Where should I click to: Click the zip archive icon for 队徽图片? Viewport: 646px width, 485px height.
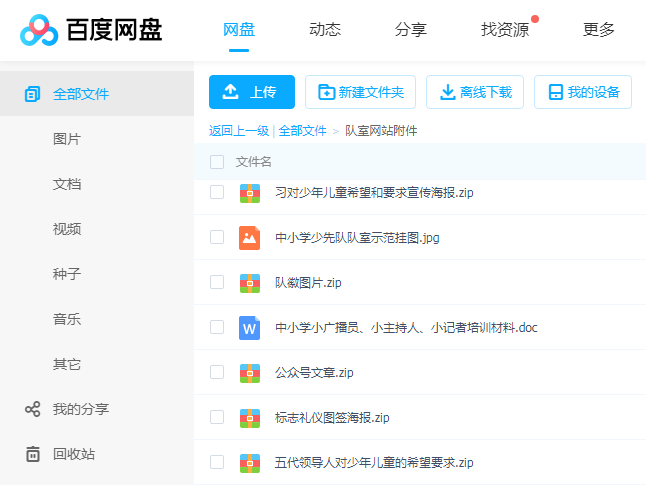click(x=250, y=282)
